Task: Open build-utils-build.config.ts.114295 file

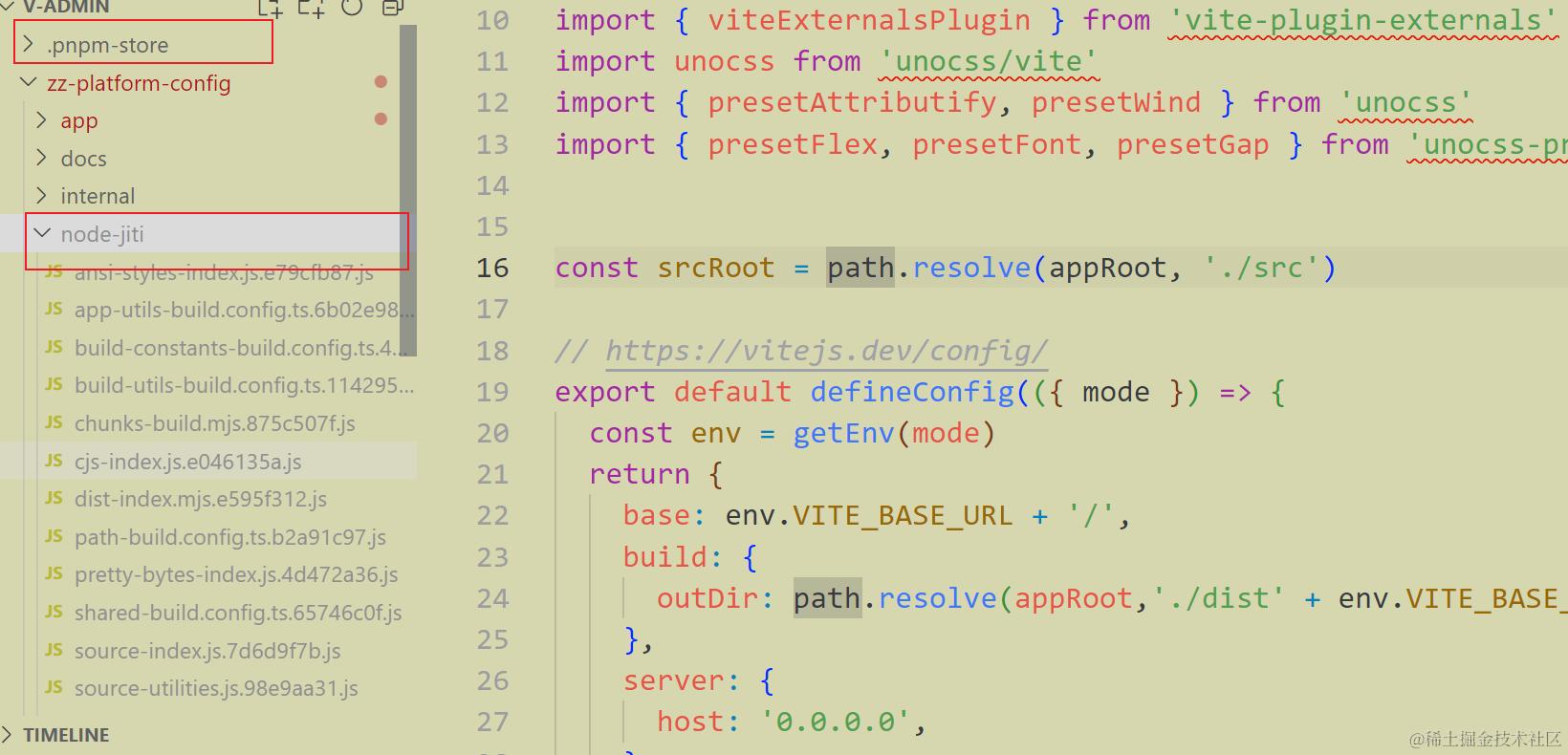Action: 245,385
